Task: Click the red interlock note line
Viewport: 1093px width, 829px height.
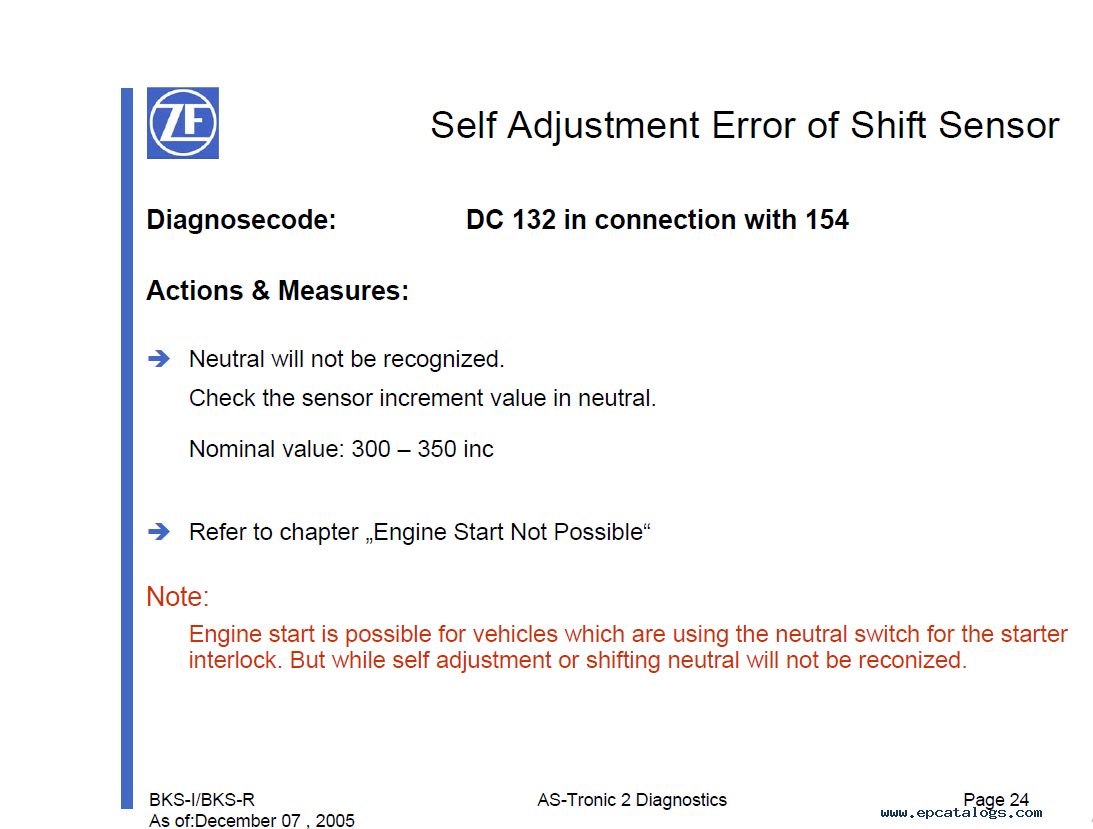Action: pyautogui.click(x=578, y=660)
